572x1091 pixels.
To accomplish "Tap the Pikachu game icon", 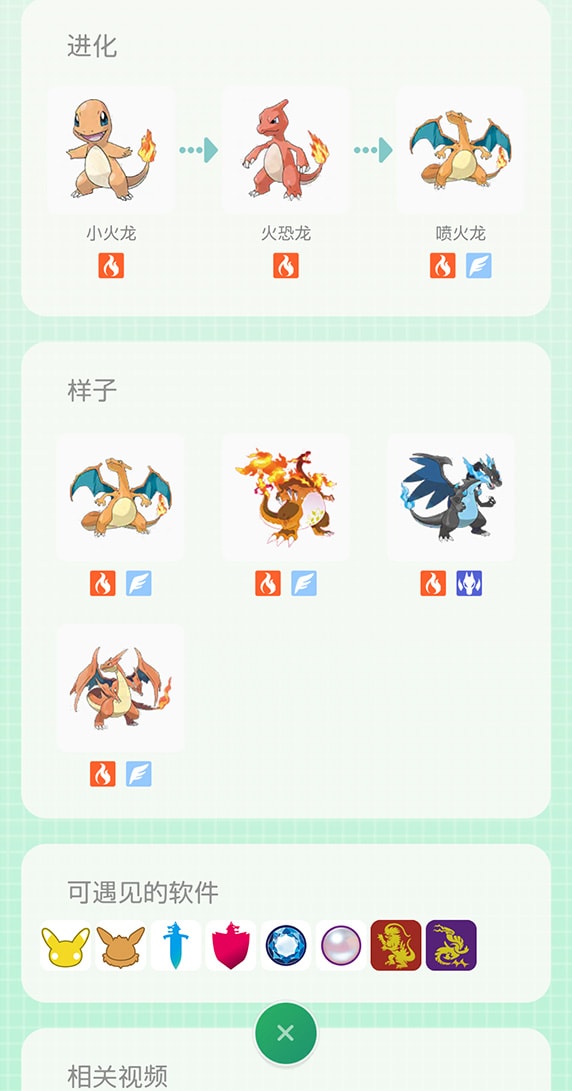I will pos(65,945).
